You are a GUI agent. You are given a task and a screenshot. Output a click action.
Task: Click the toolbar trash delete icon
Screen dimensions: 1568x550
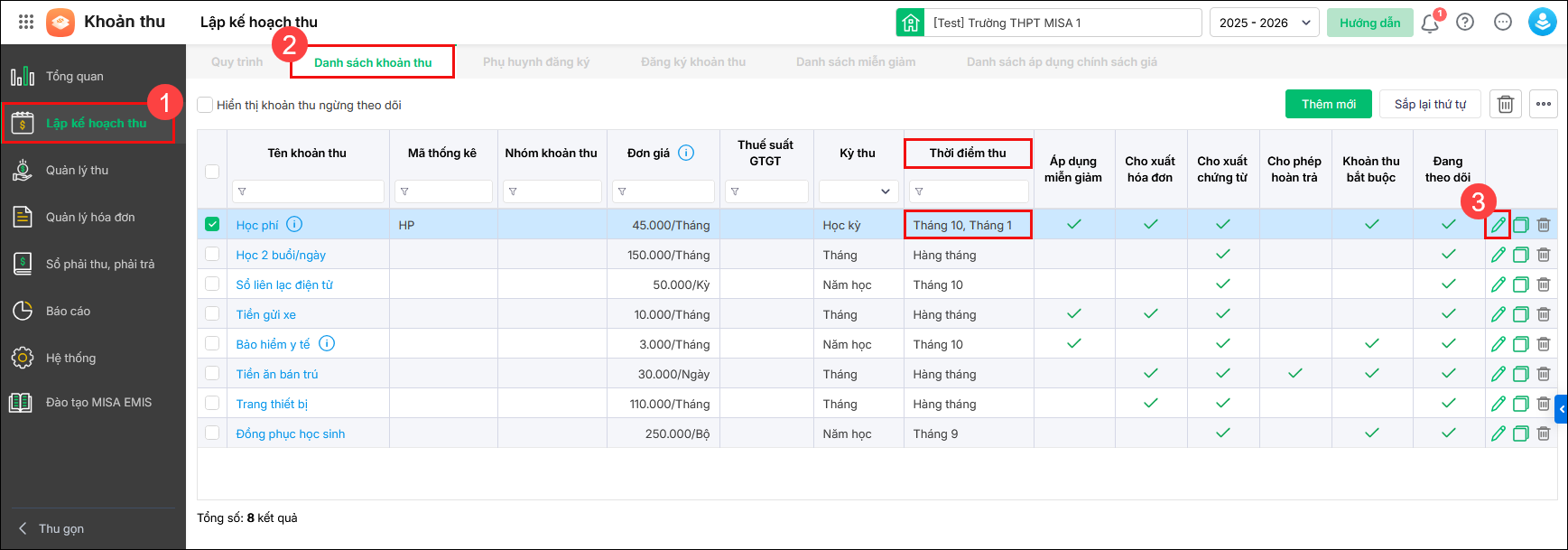coord(1506,105)
